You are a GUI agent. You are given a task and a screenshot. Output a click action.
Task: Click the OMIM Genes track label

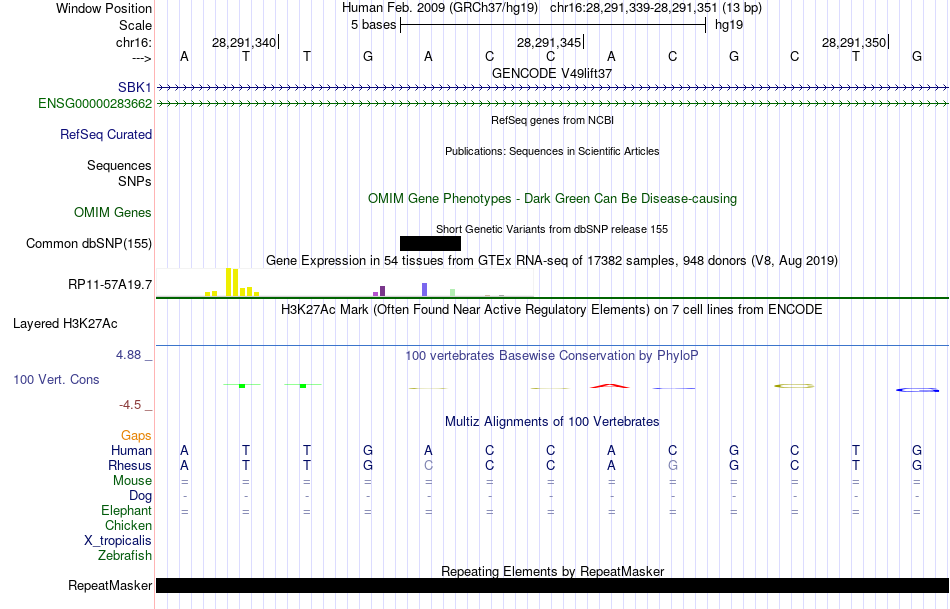click(x=113, y=213)
